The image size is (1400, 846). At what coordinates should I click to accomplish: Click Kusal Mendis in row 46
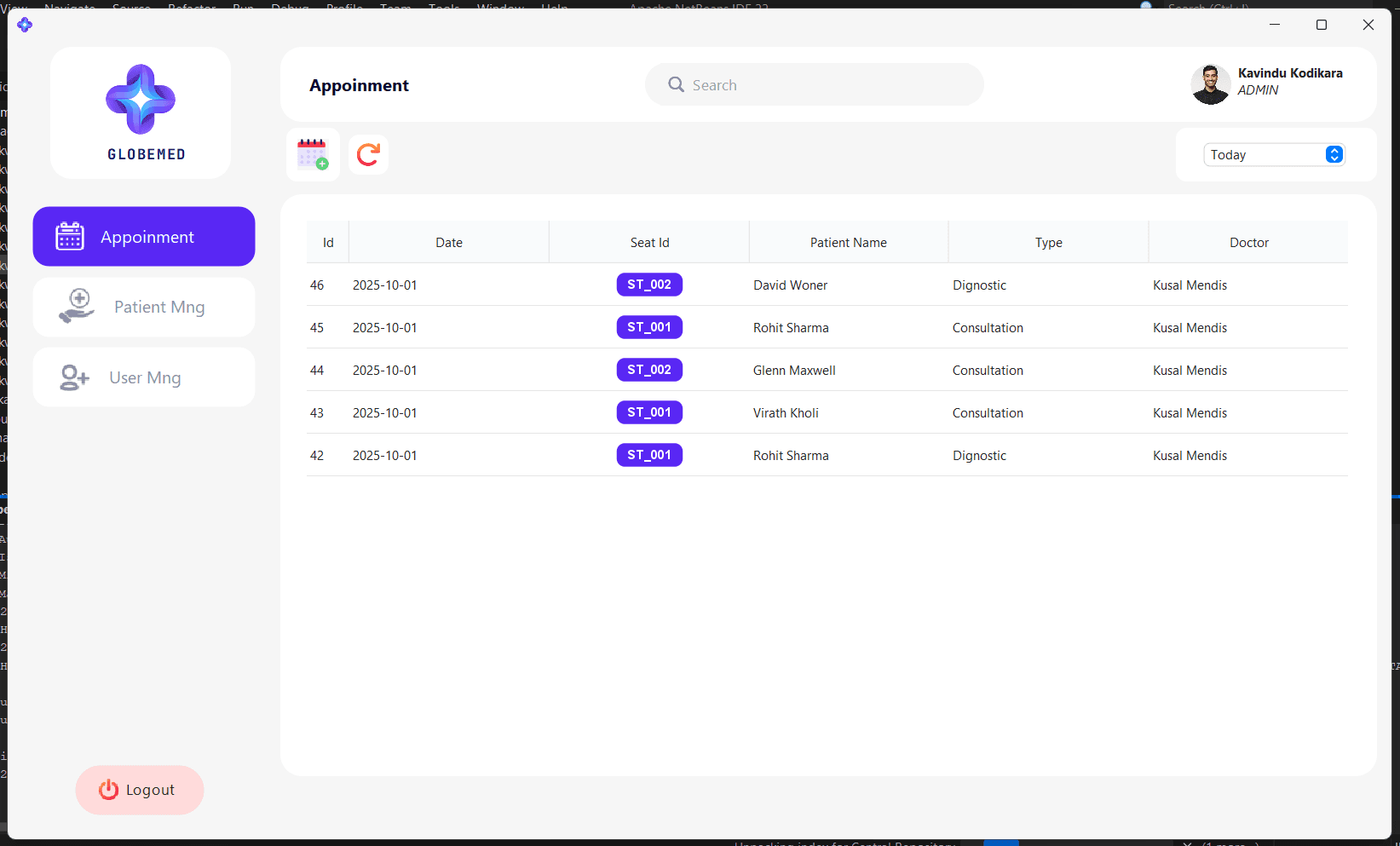coord(1190,285)
